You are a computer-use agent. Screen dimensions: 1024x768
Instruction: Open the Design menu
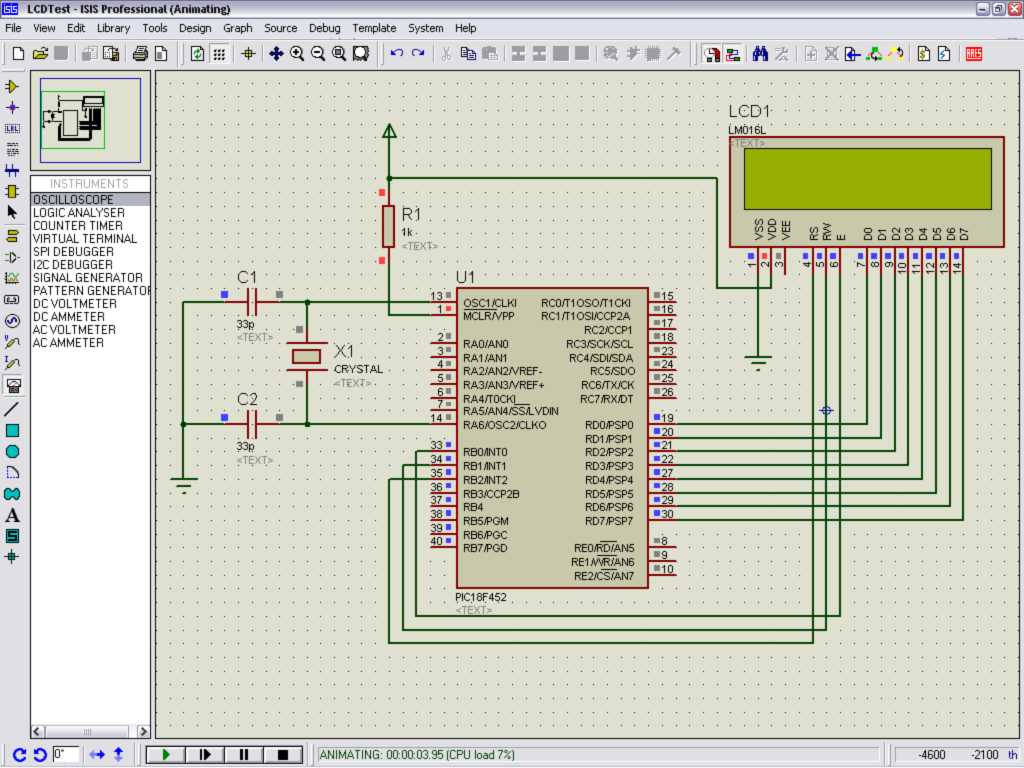(195, 28)
